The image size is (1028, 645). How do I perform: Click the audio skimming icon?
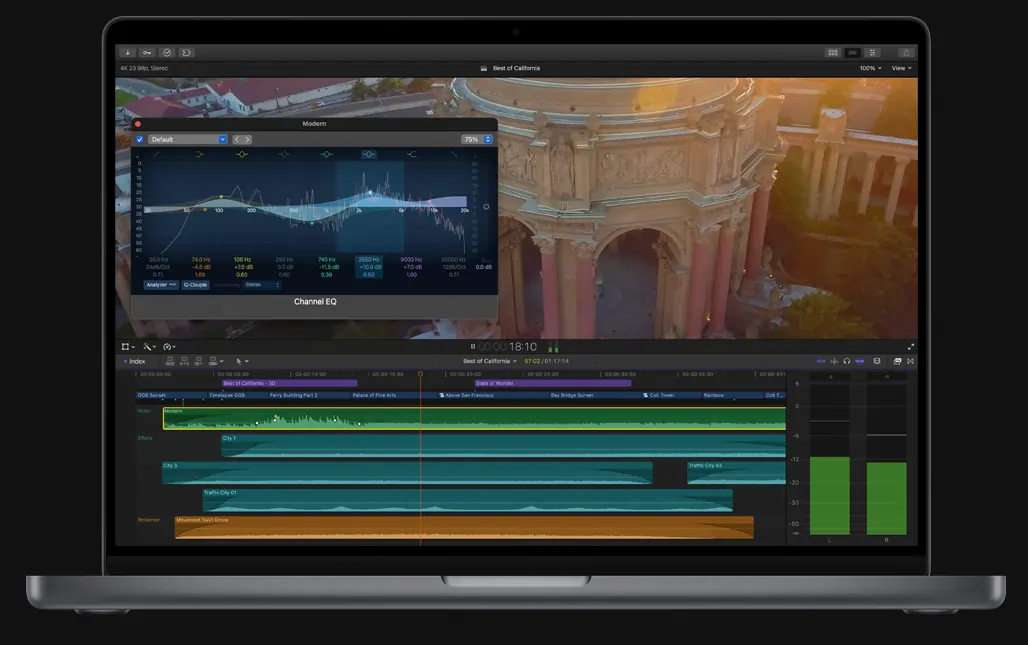[x=834, y=361]
